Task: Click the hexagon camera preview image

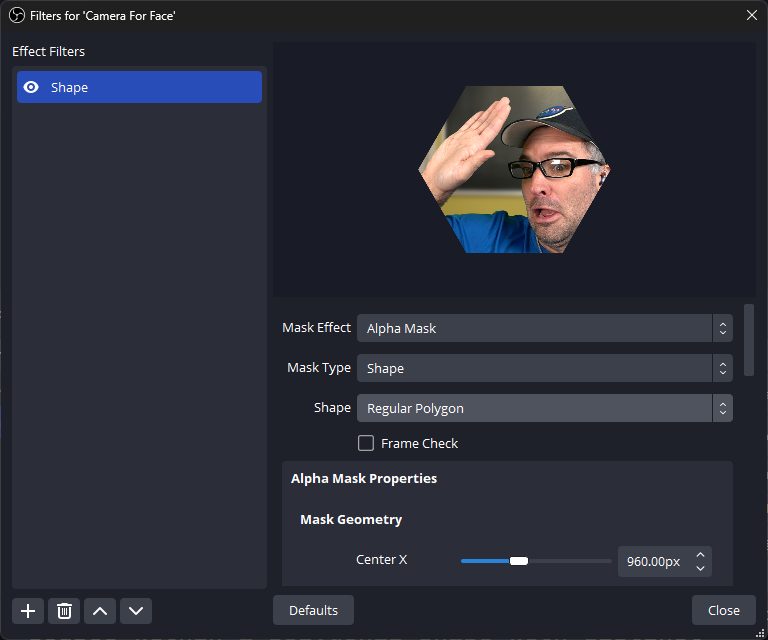Action: pos(514,168)
